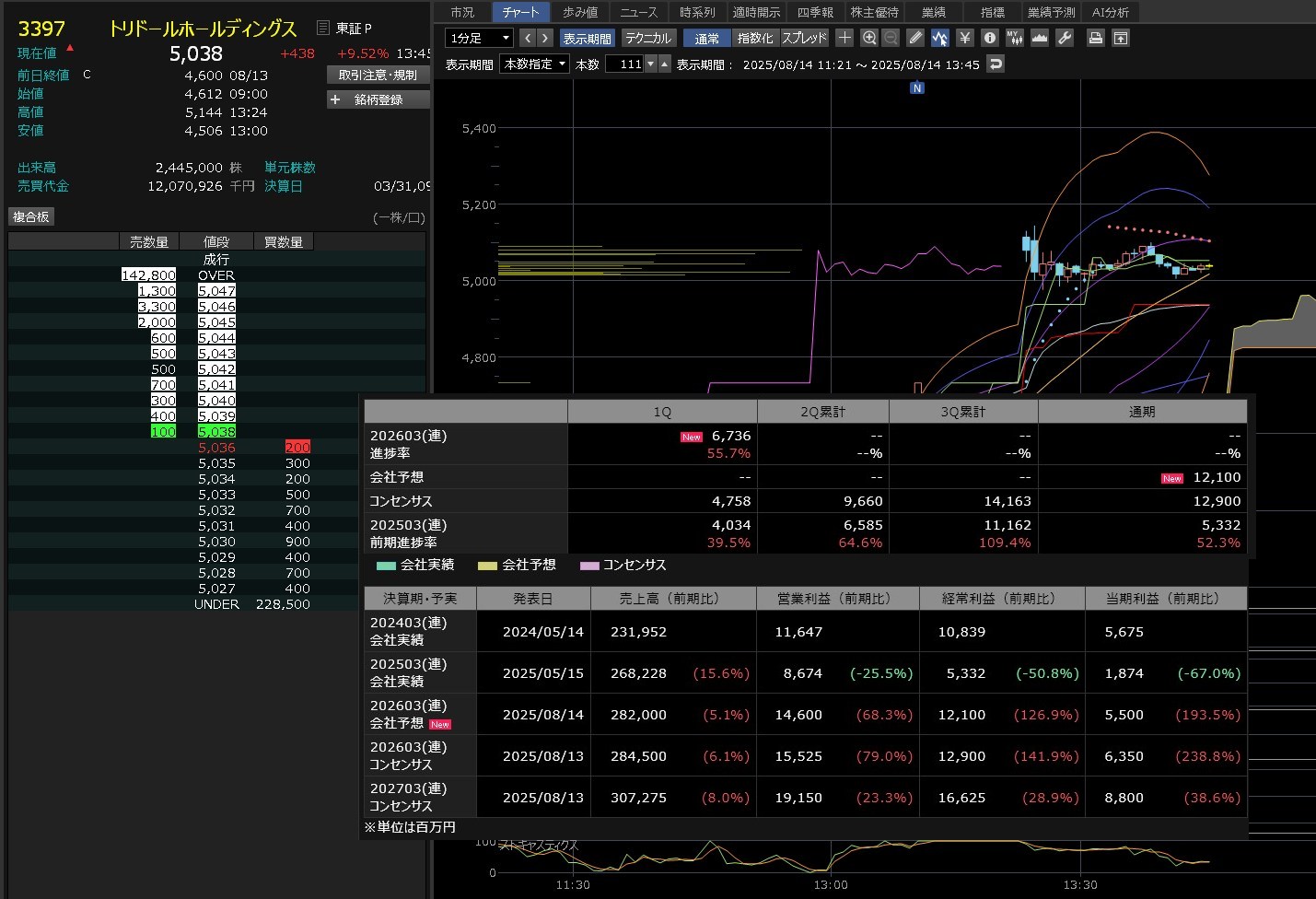The image size is (1316, 899).
Task: Switch to the 四季報 tab
Action: coord(815,12)
